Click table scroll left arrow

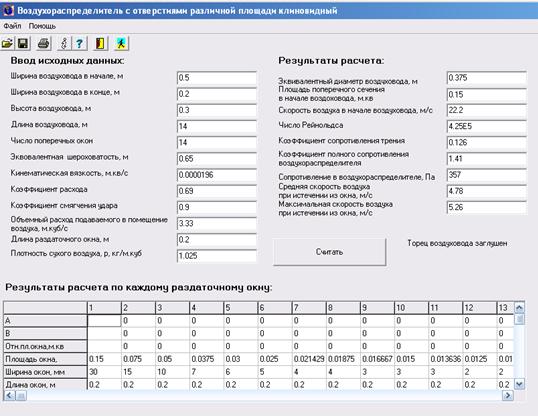(9, 396)
